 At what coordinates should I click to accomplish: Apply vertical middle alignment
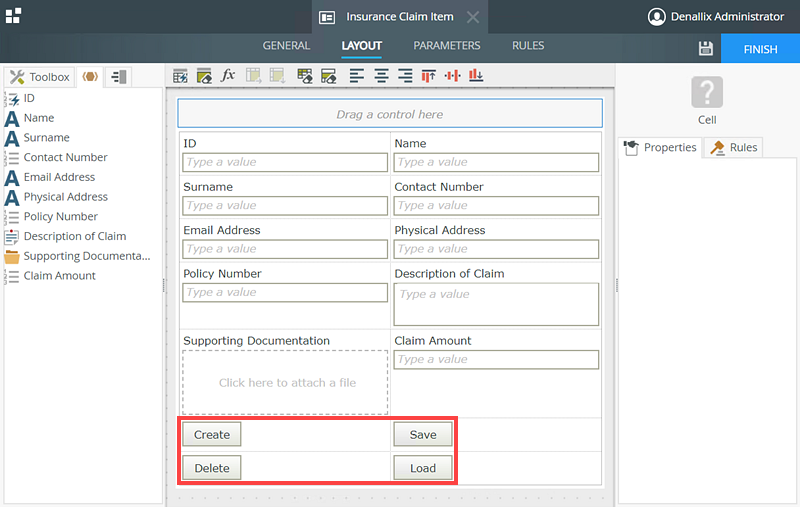tap(452, 76)
